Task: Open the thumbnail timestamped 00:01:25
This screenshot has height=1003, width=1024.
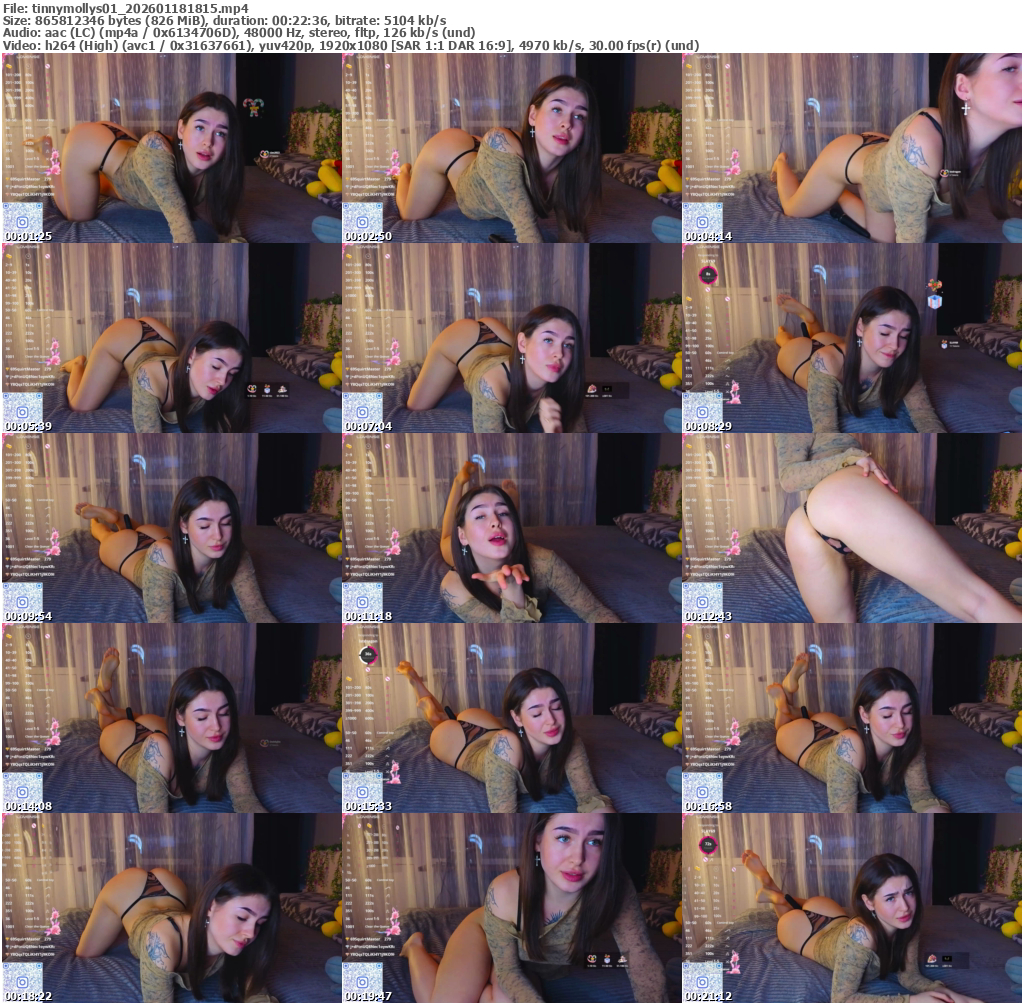Action: (x=171, y=148)
